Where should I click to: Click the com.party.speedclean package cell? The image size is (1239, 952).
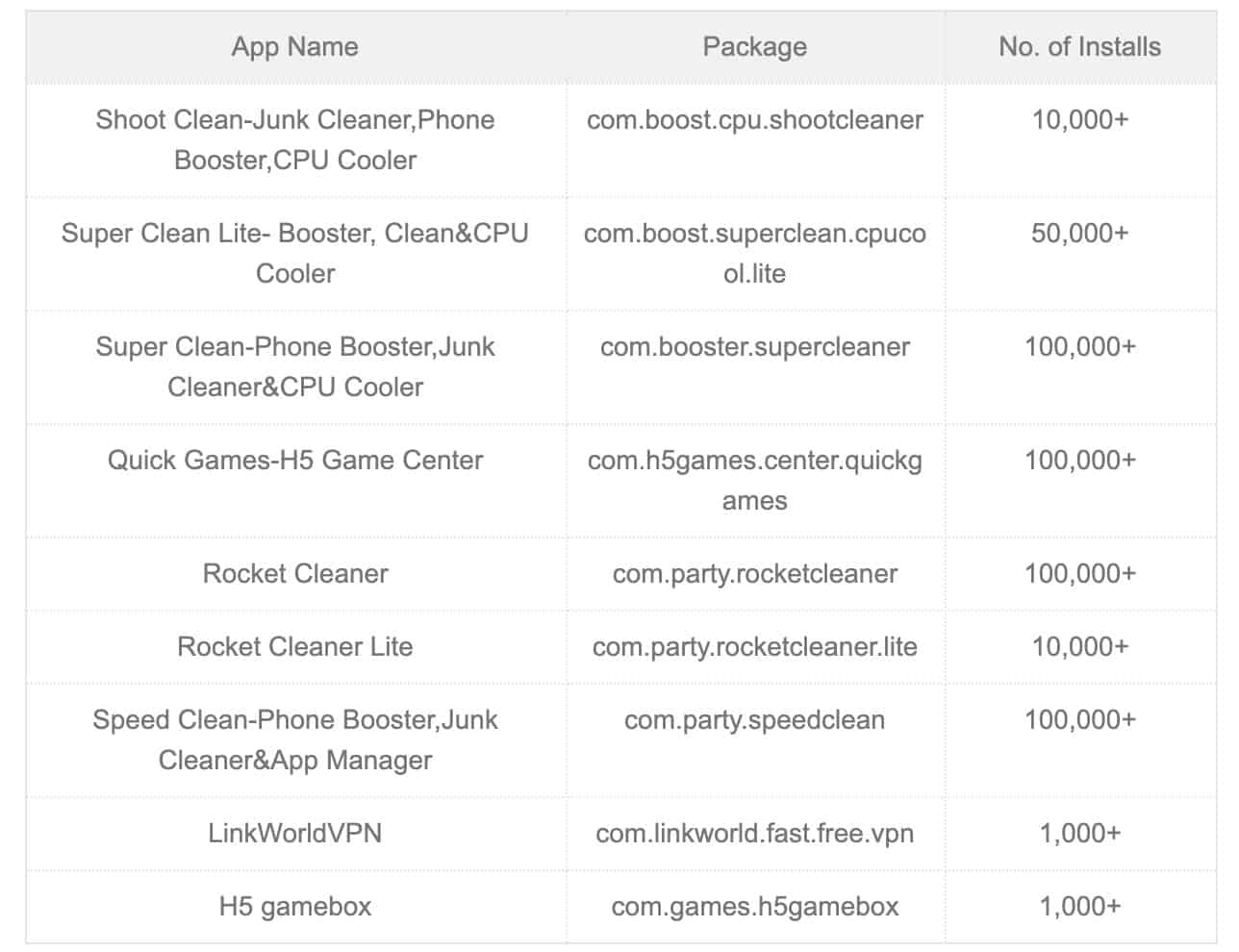tap(754, 720)
